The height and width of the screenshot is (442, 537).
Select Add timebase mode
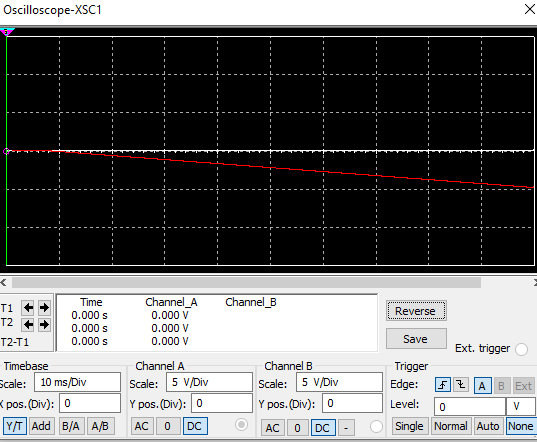(x=41, y=426)
